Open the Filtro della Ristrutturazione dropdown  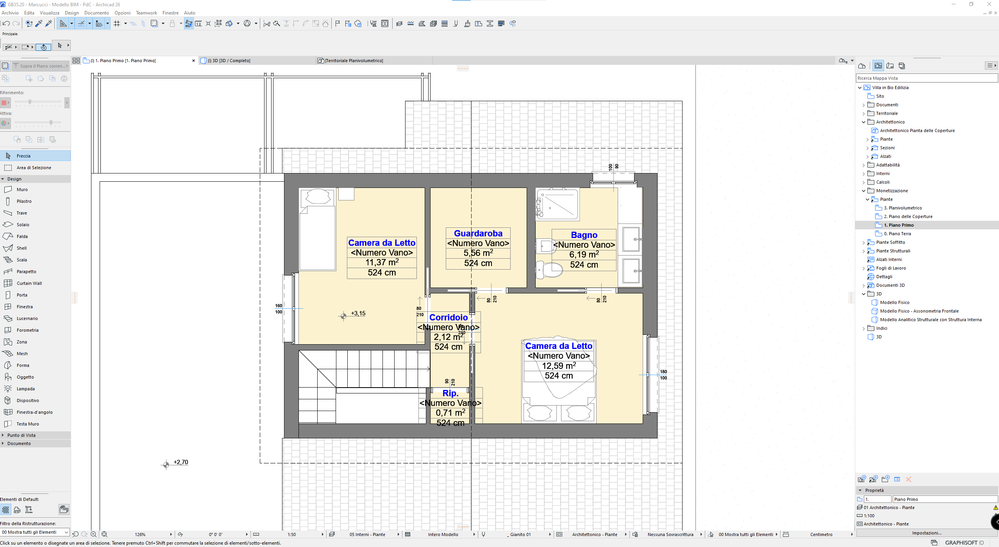coord(35,532)
